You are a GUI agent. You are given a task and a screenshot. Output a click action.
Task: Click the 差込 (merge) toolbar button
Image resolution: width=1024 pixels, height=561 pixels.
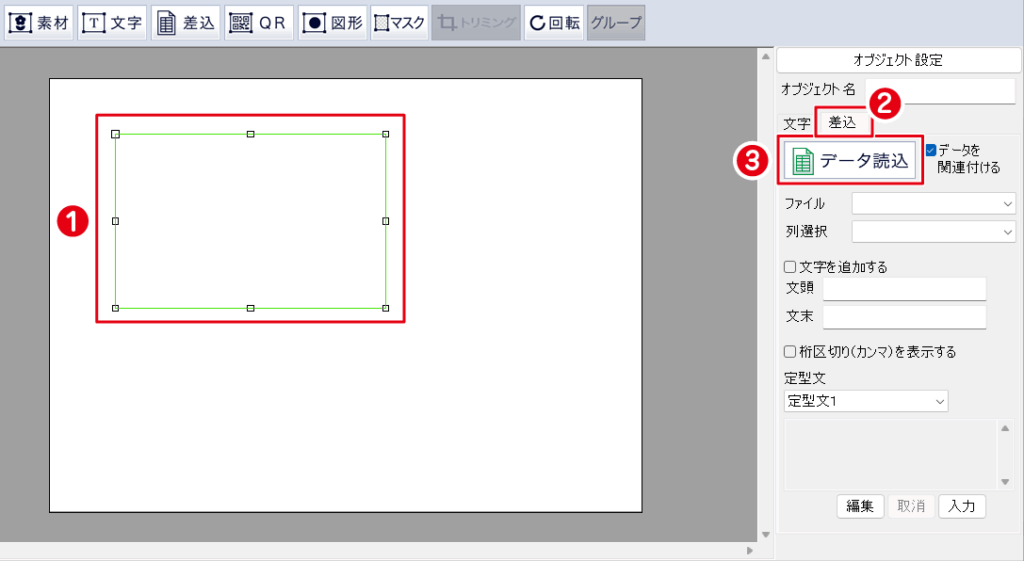(x=187, y=22)
